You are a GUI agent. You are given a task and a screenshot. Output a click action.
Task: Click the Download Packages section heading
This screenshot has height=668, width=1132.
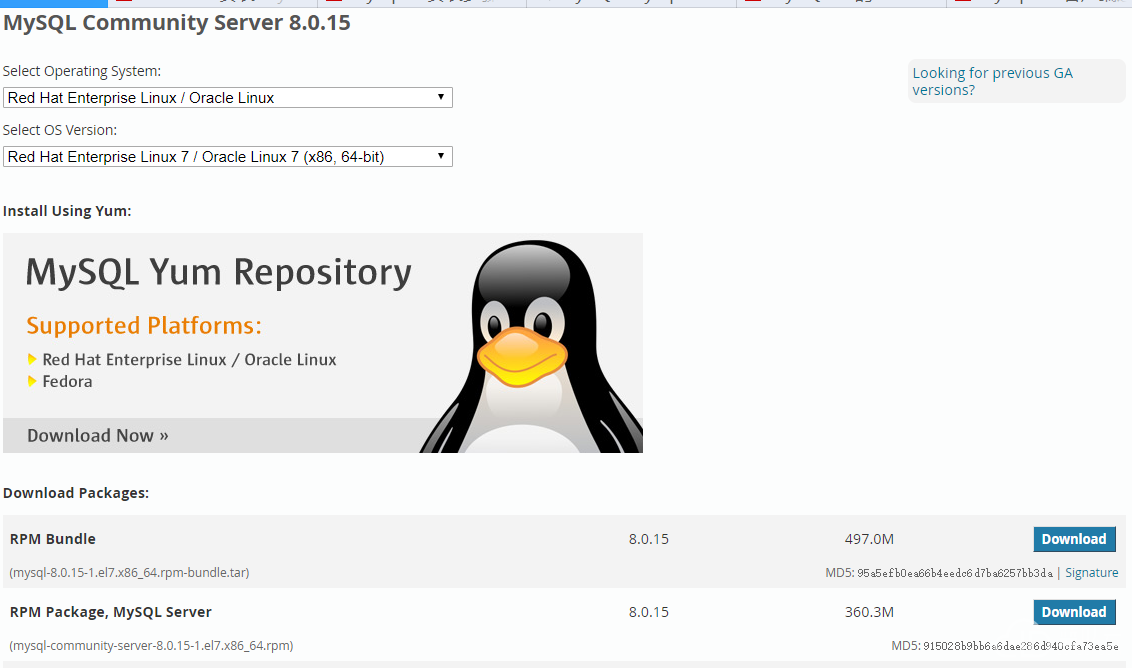pos(76,493)
